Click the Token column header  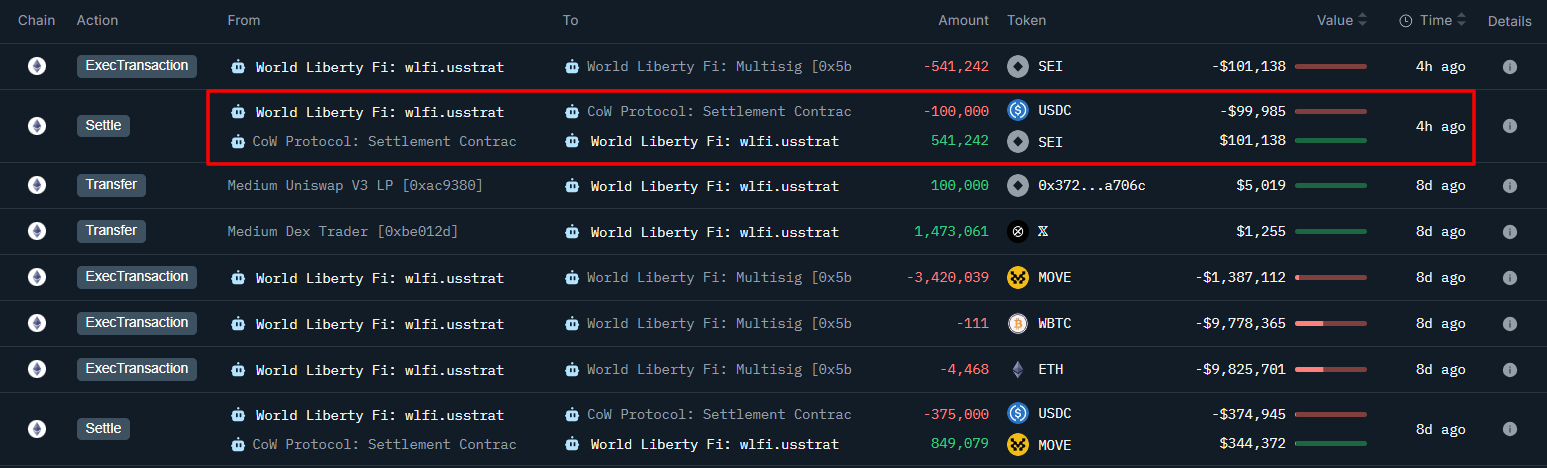coord(1026,21)
